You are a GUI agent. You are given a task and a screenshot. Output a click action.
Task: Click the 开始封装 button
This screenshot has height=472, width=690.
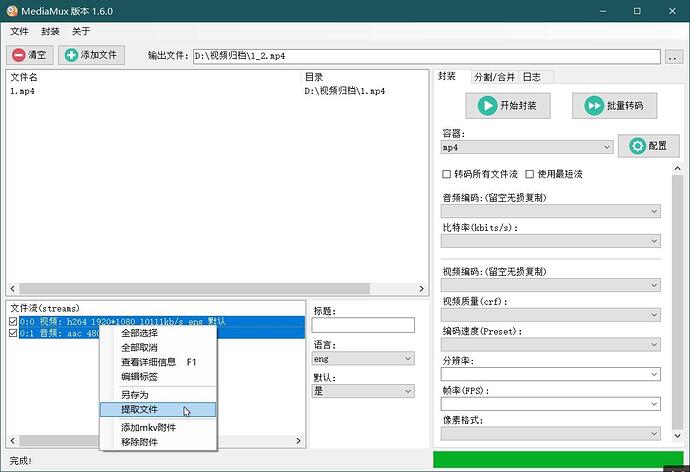pos(508,106)
